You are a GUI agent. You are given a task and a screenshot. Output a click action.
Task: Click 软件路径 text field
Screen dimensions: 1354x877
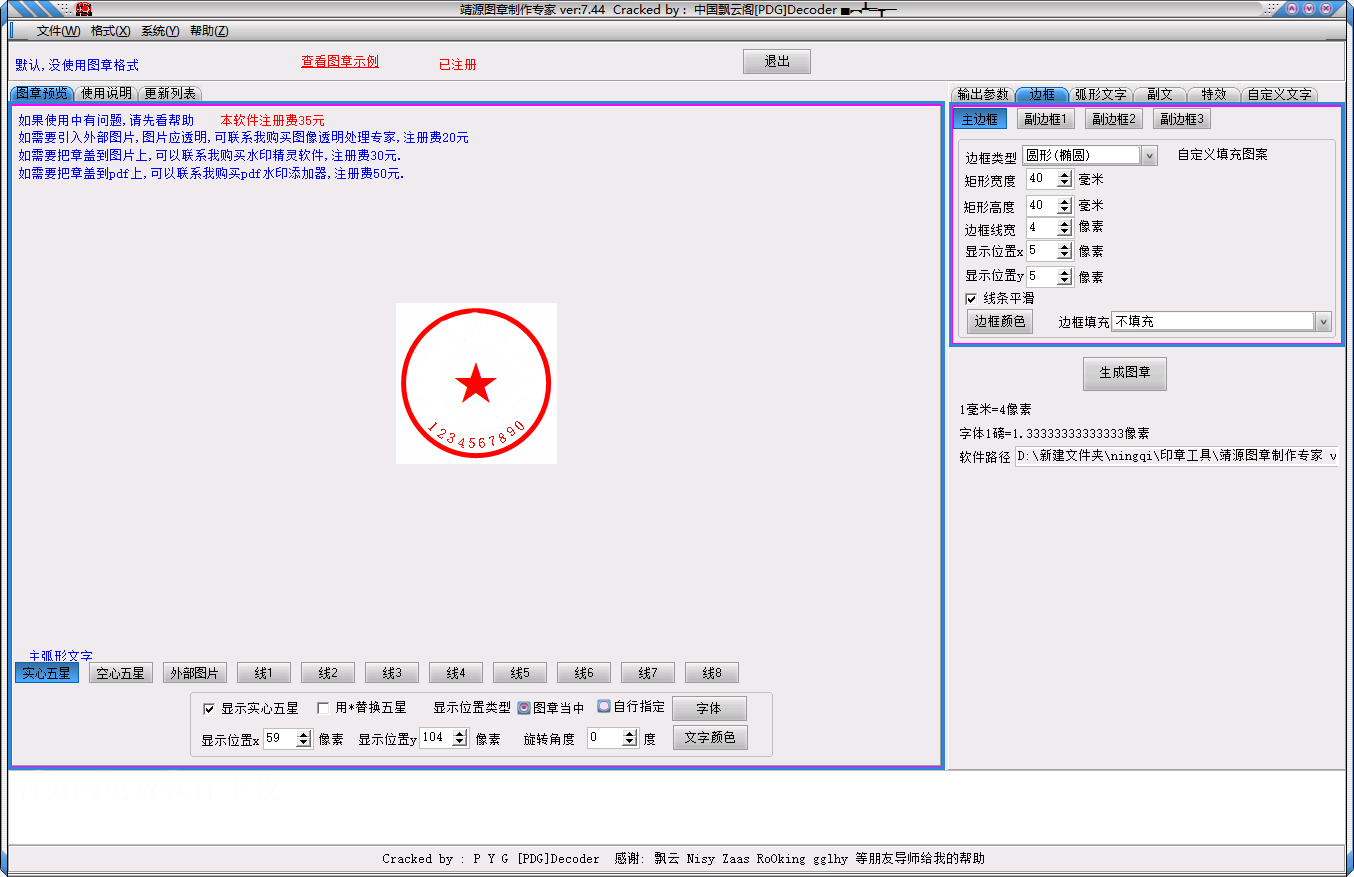[x=1176, y=456]
